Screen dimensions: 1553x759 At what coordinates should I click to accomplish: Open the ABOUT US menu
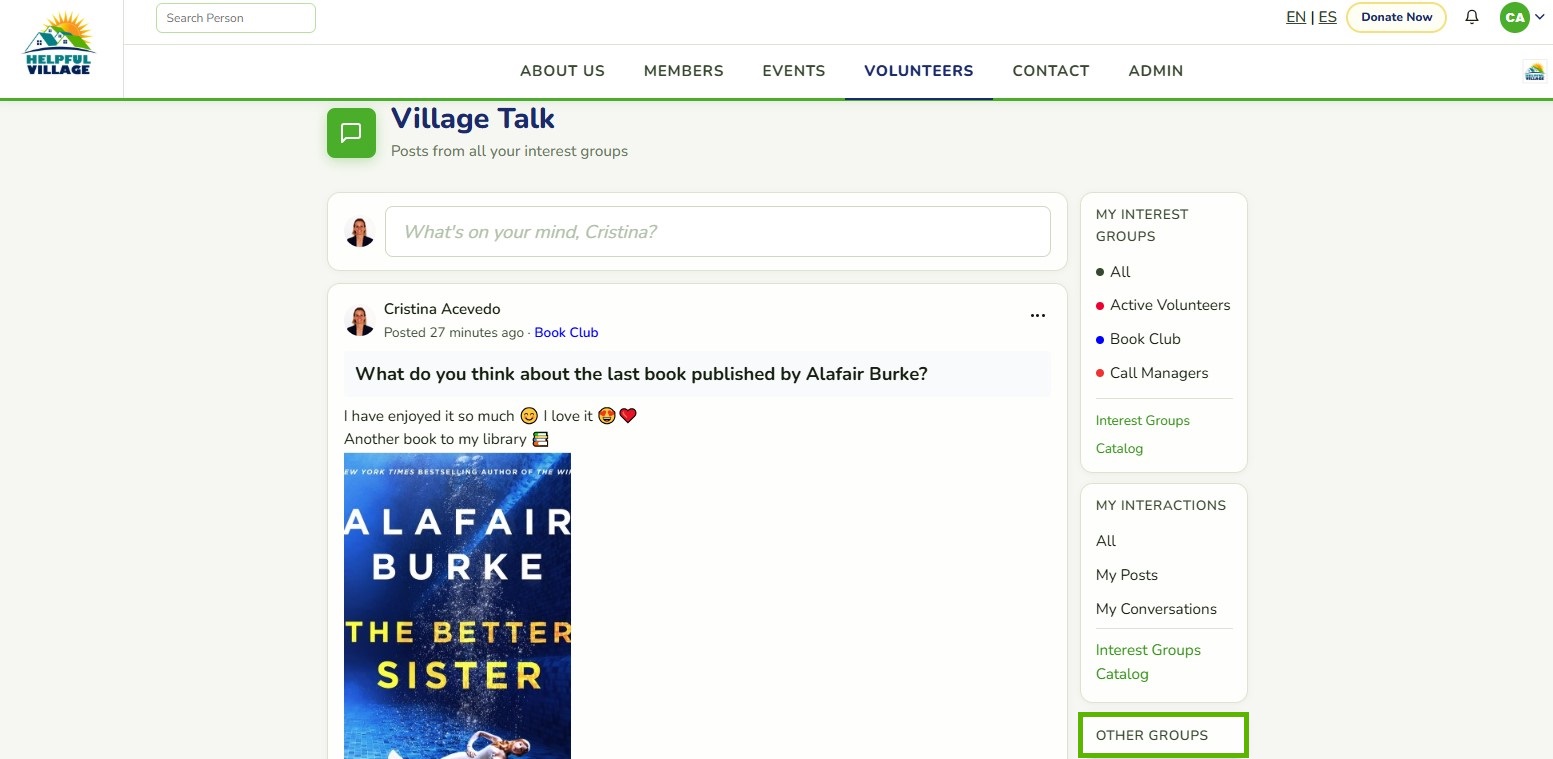pos(562,71)
